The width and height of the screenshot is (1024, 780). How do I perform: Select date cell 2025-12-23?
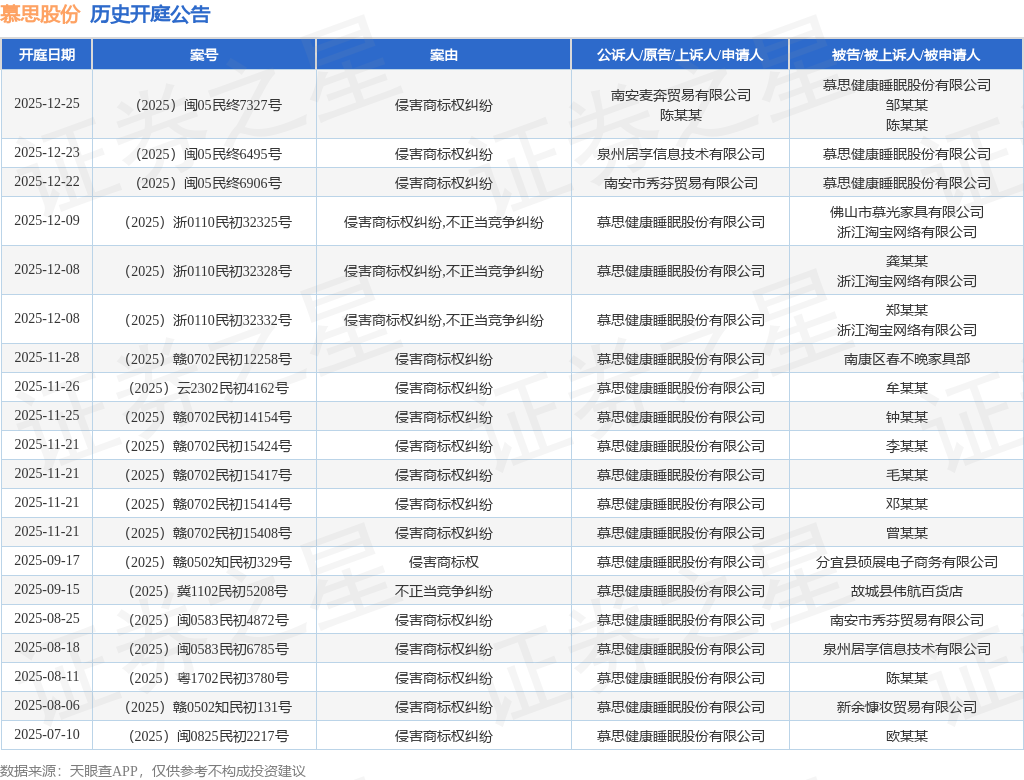tap(47, 152)
